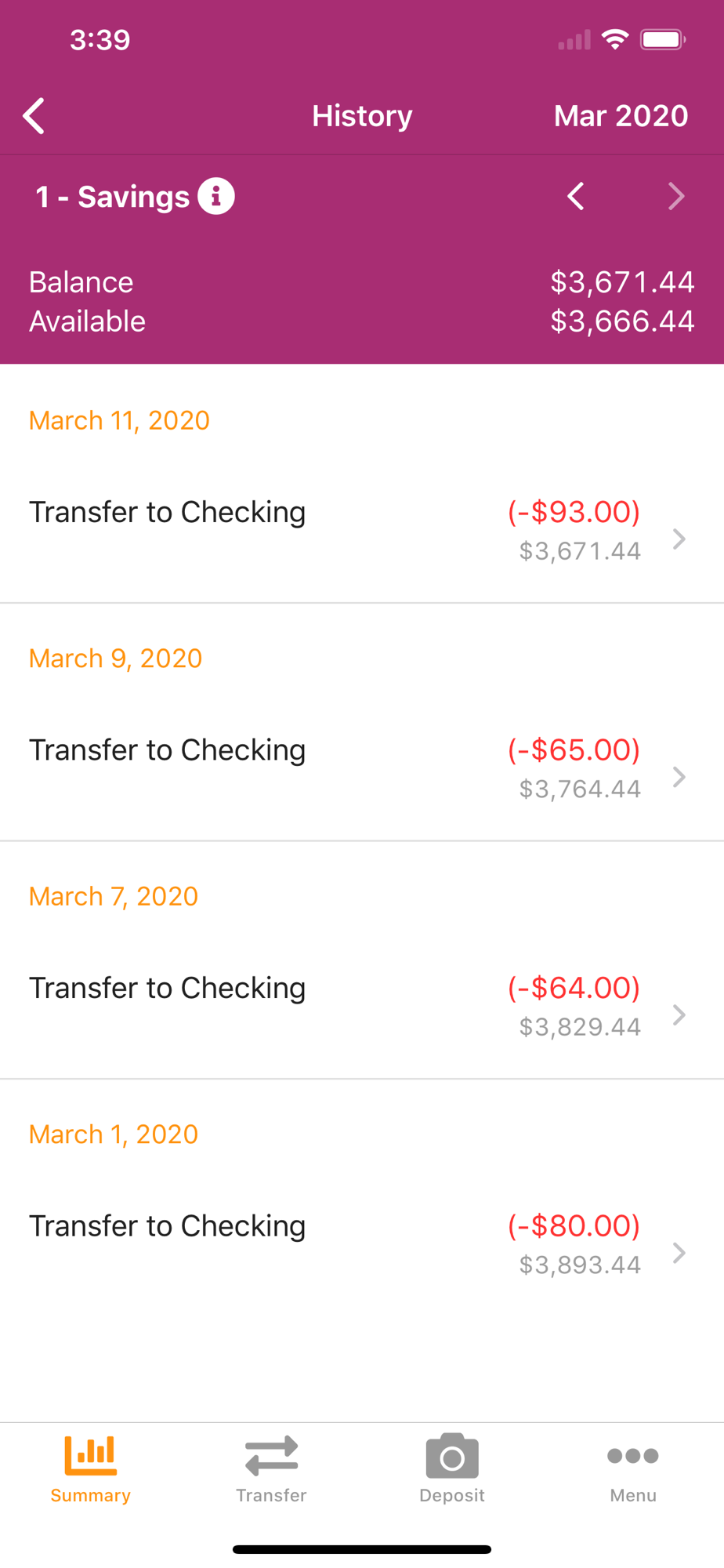Open the Mar 2020 month selector
Viewport: 724px width, 1568px height.
coord(621,116)
